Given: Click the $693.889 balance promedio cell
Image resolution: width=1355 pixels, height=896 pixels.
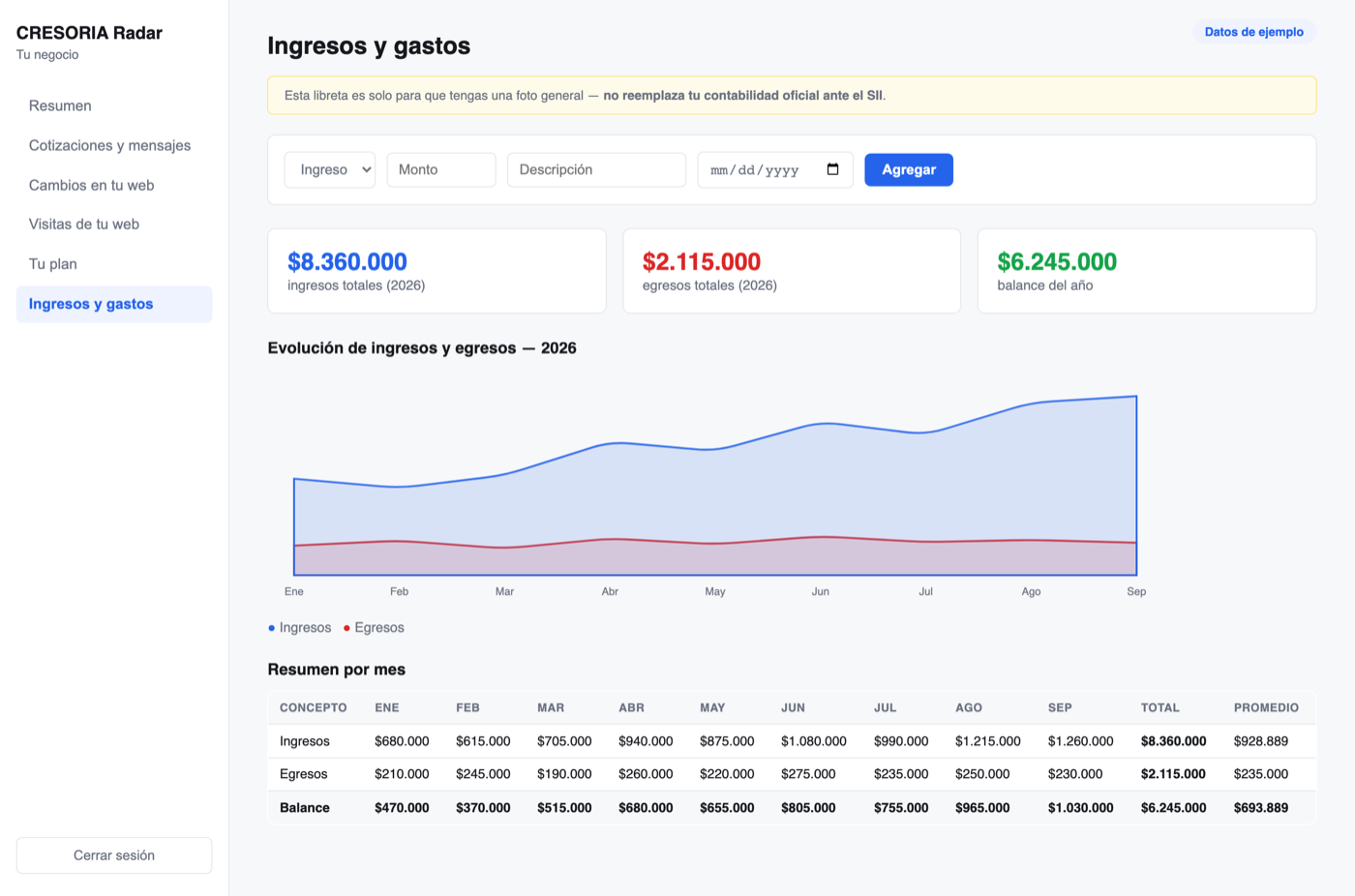Looking at the screenshot, I should (1261, 808).
